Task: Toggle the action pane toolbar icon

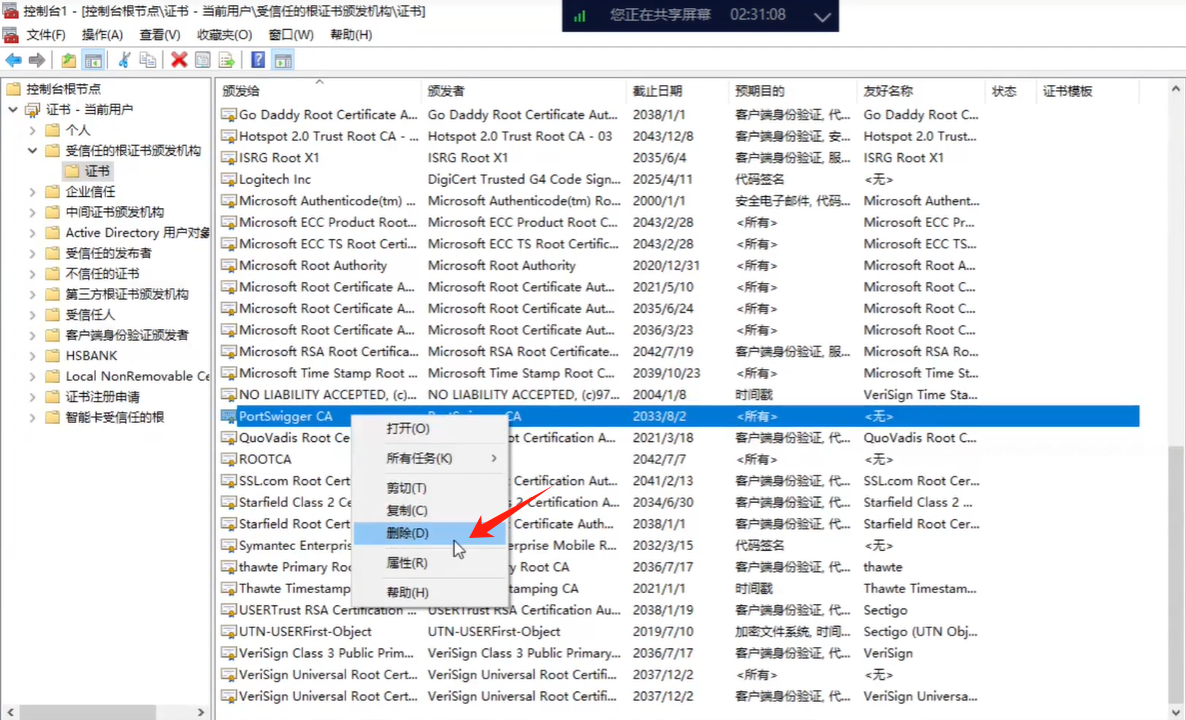Action: pyautogui.click(x=283, y=60)
